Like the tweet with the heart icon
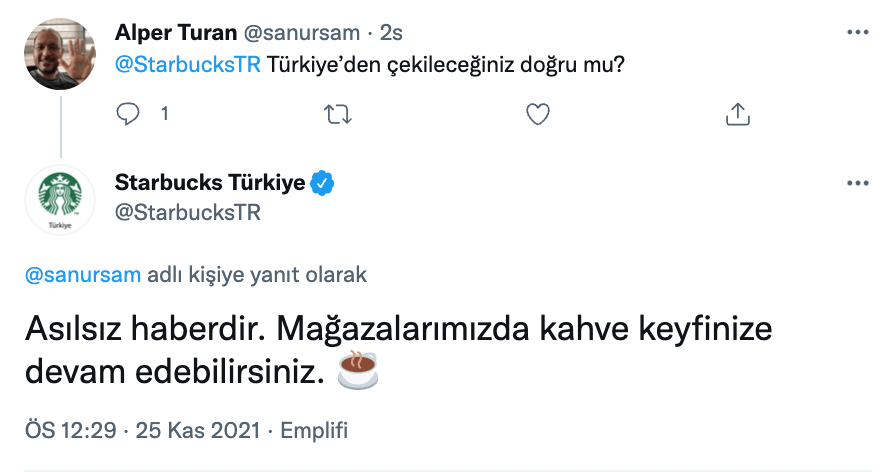This screenshot has height=472, width=896. (x=538, y=114)
